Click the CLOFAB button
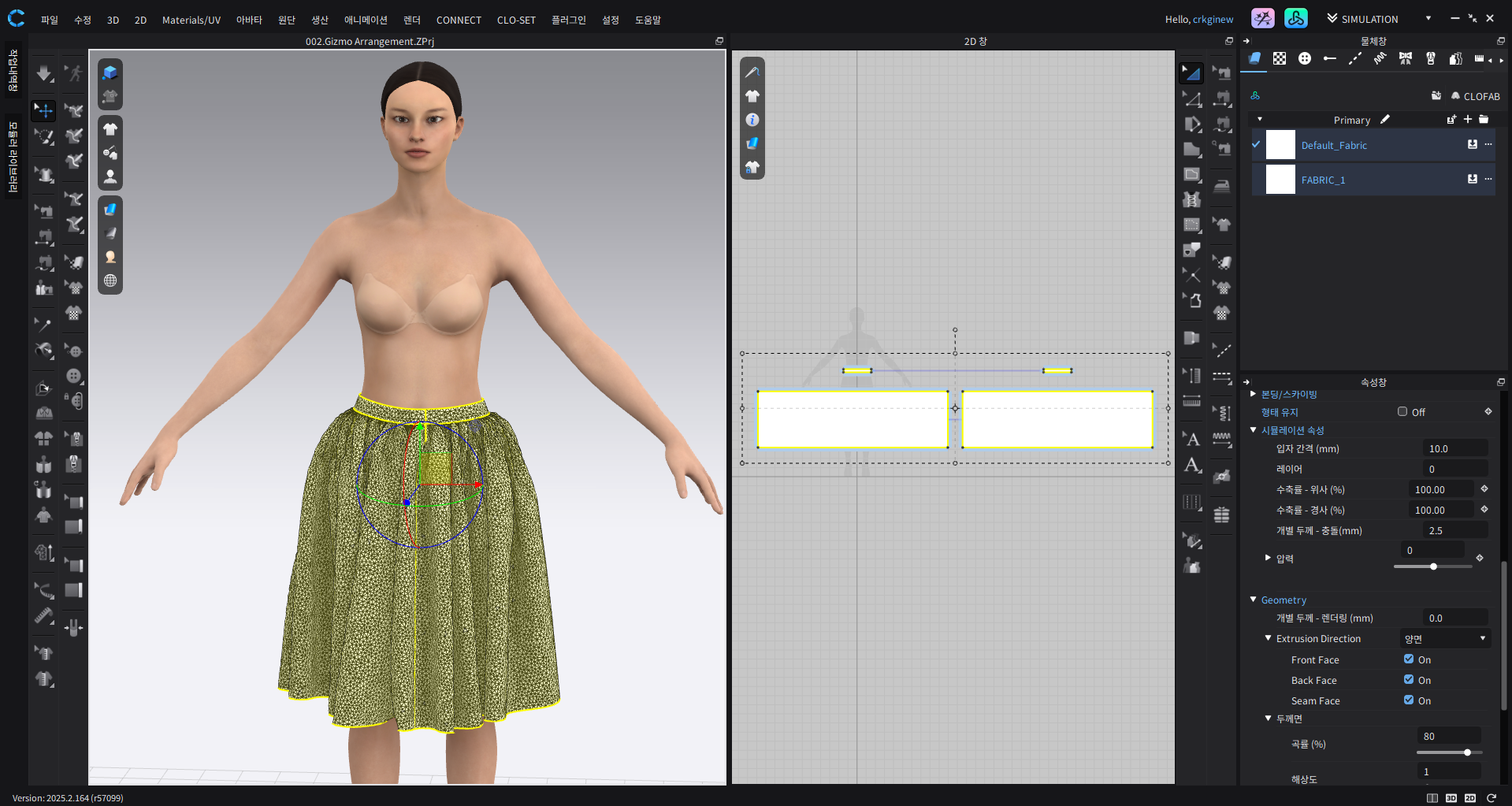1512x806 pixels. pyautogui.click(x=1475, y=96)
